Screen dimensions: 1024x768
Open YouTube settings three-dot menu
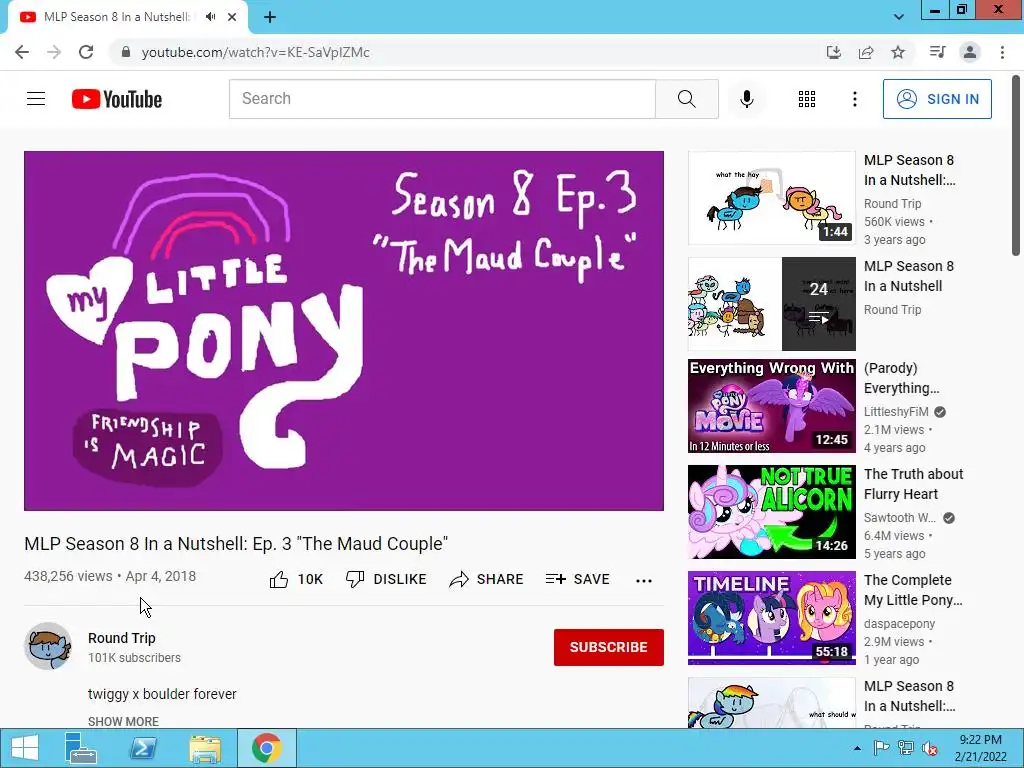854,99
